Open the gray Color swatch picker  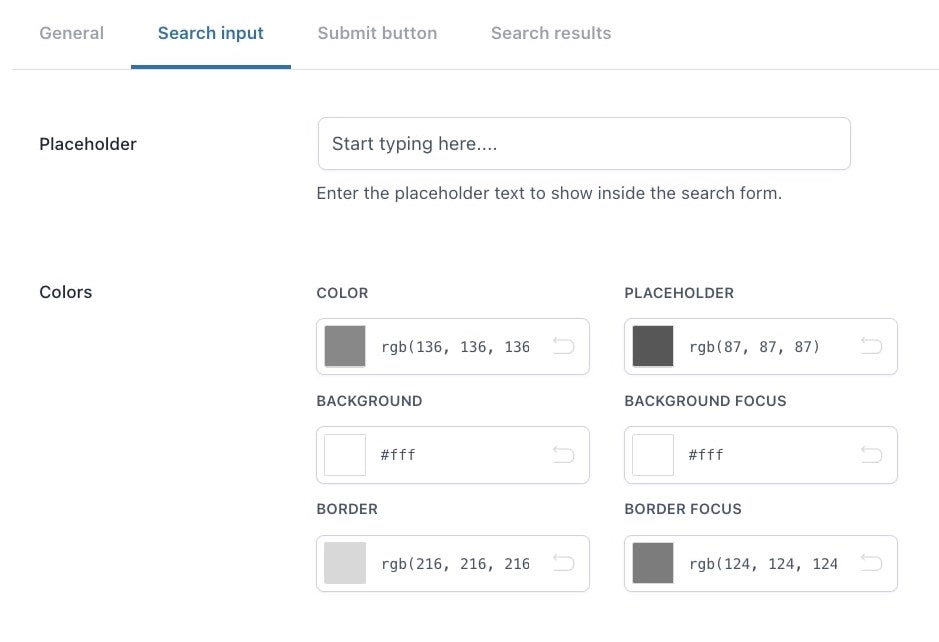tap(345, 346)
